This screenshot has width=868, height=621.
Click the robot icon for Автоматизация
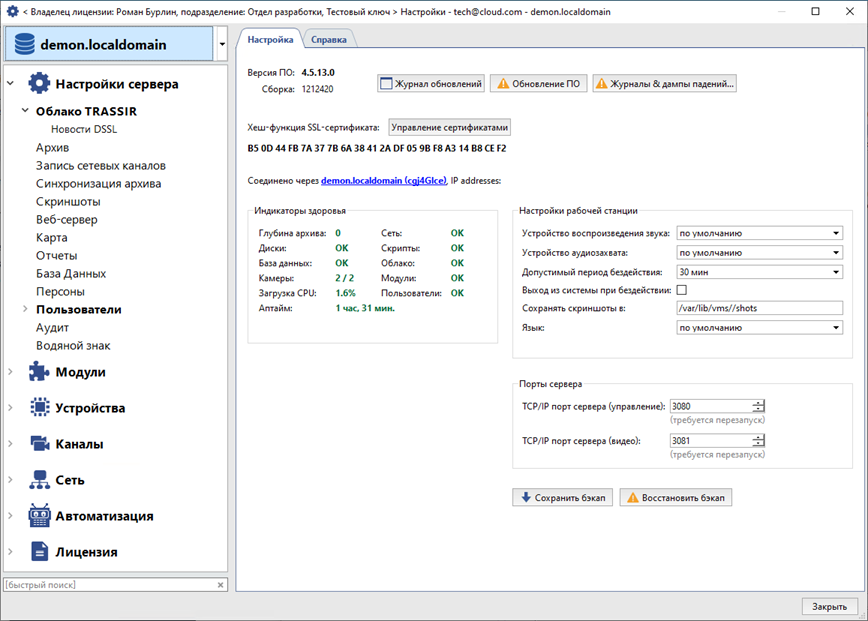click(39, 516)
